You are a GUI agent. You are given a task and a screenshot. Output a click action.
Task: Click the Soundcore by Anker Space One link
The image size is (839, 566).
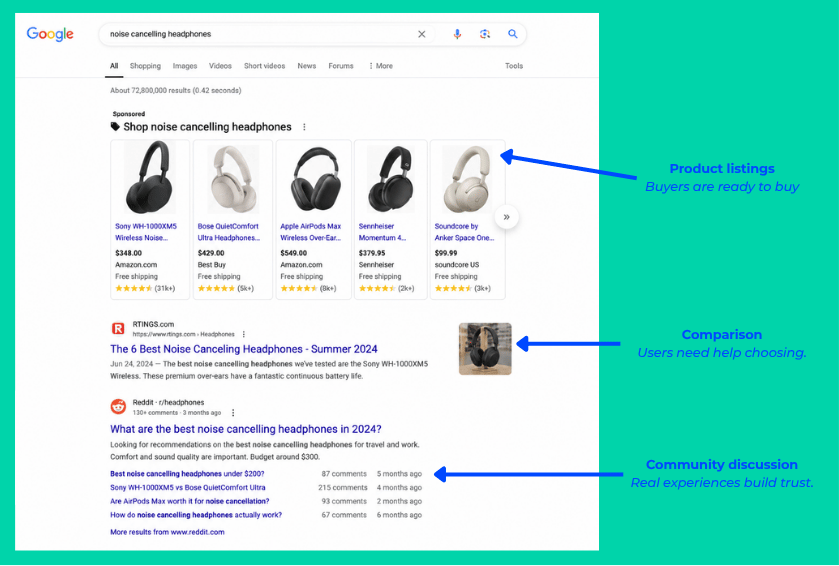click(464, 232)
